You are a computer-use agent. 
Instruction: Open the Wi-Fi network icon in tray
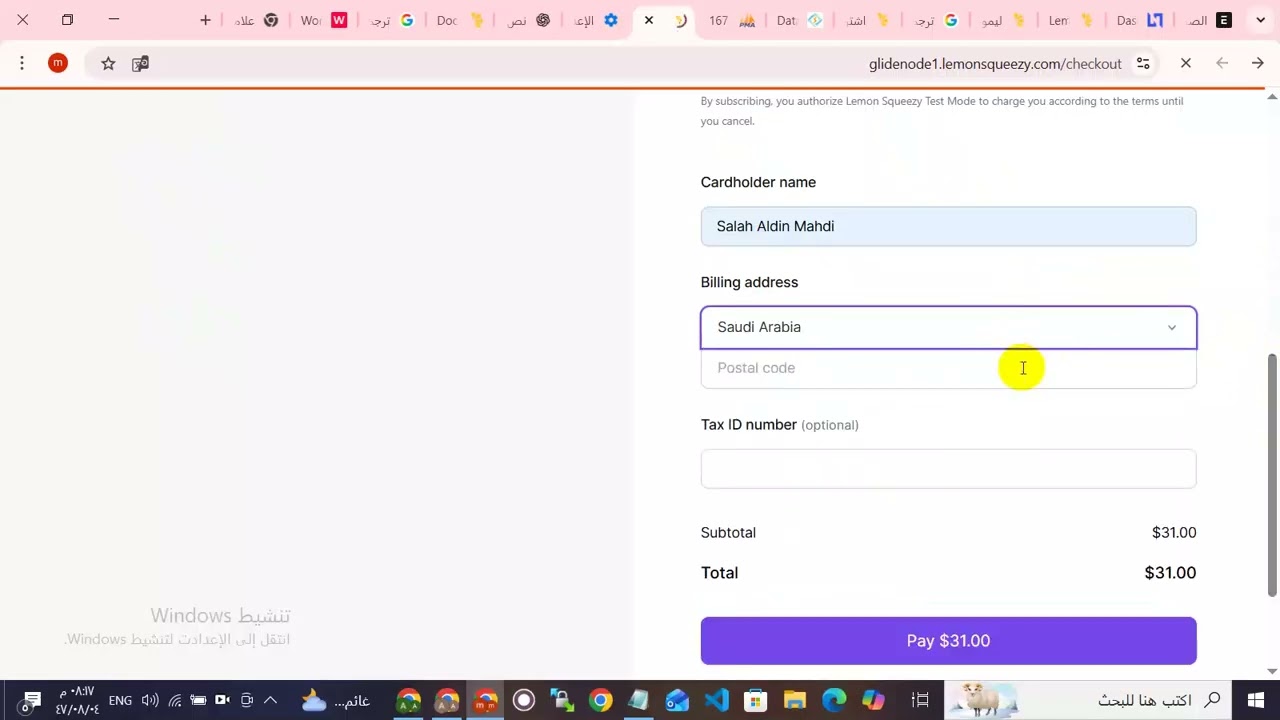(x=175, y=700)
